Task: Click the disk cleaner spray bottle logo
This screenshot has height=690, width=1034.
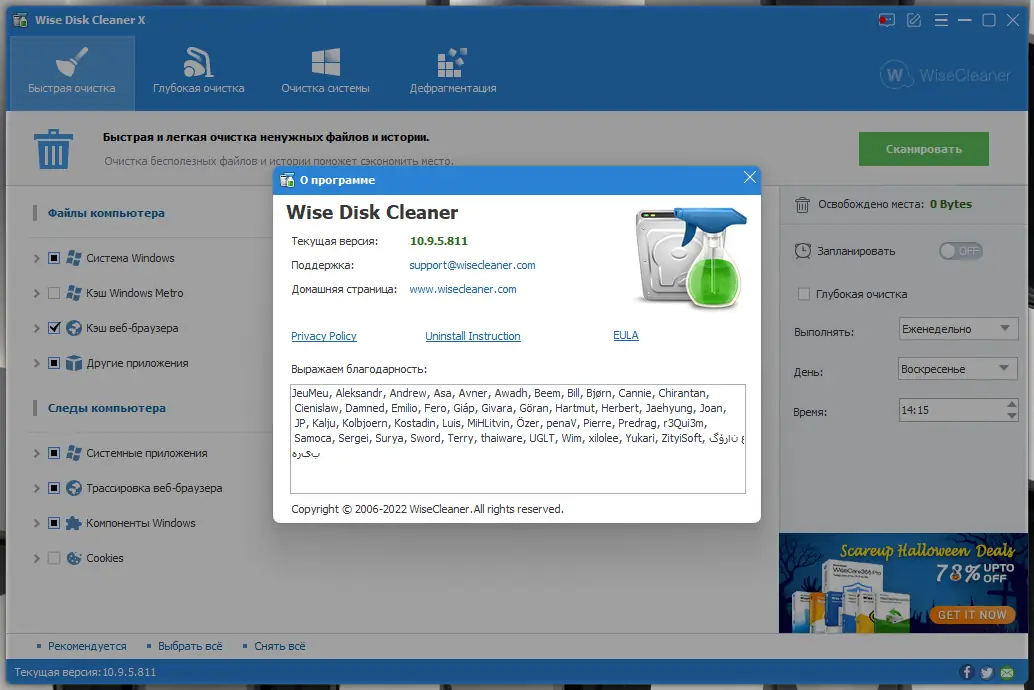Action: point(690,258)
